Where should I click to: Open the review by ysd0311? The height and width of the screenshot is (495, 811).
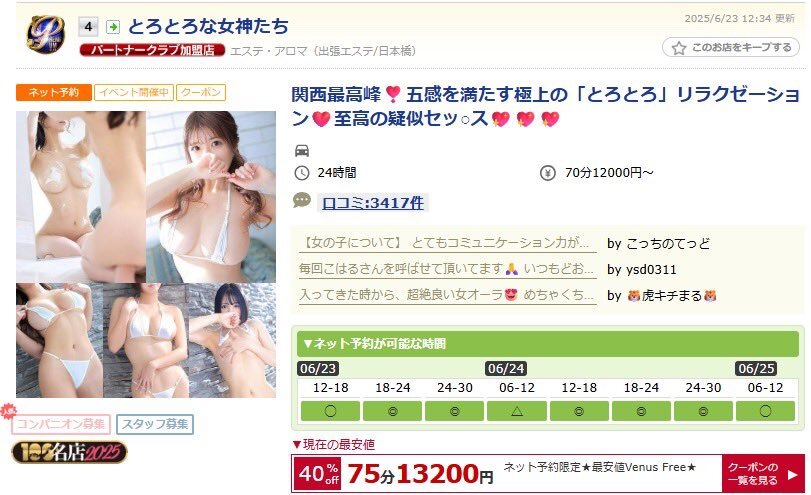[447, 269]
